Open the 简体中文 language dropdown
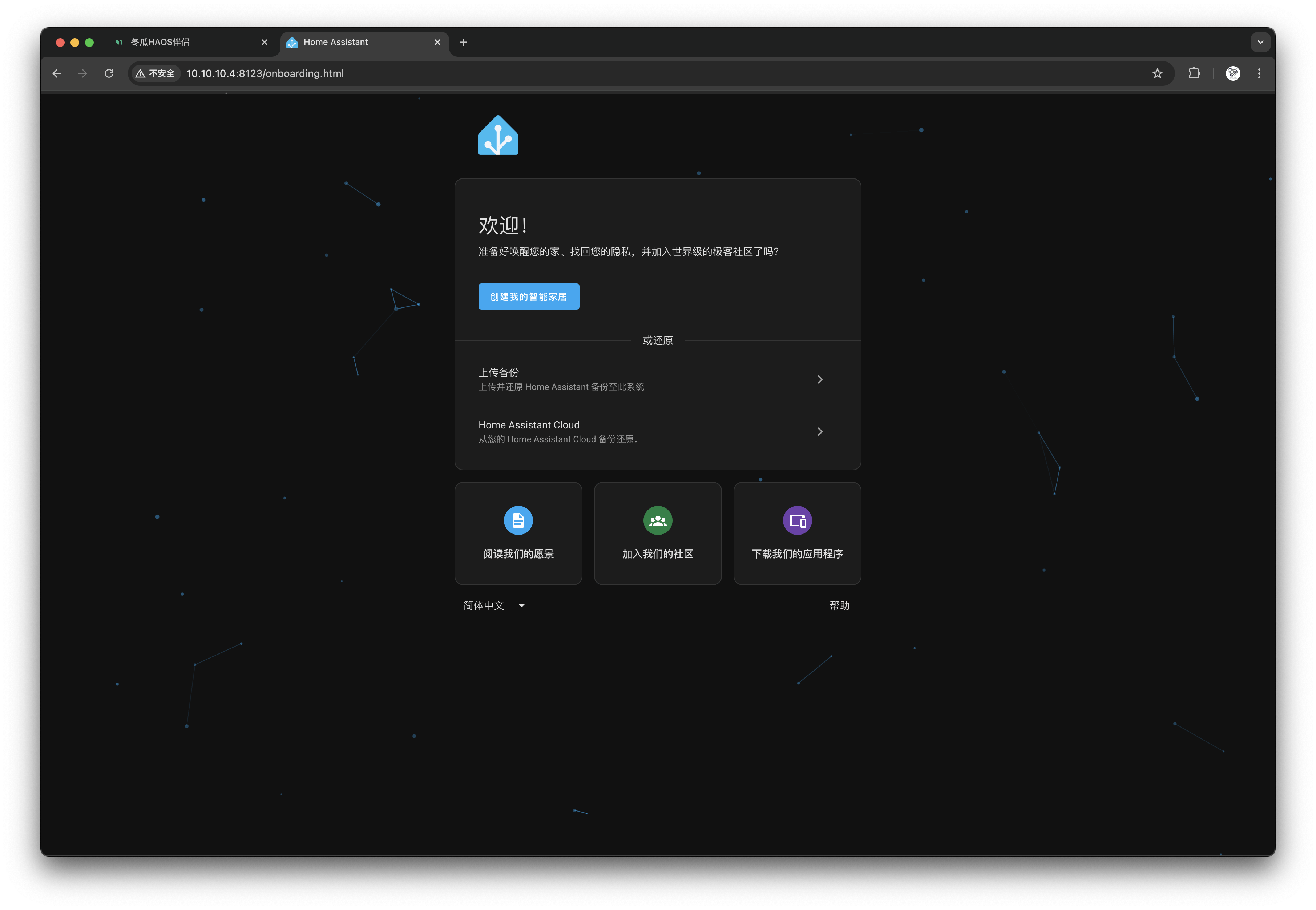The height and width of the screenshot is (910, 1316). point(493,605)
